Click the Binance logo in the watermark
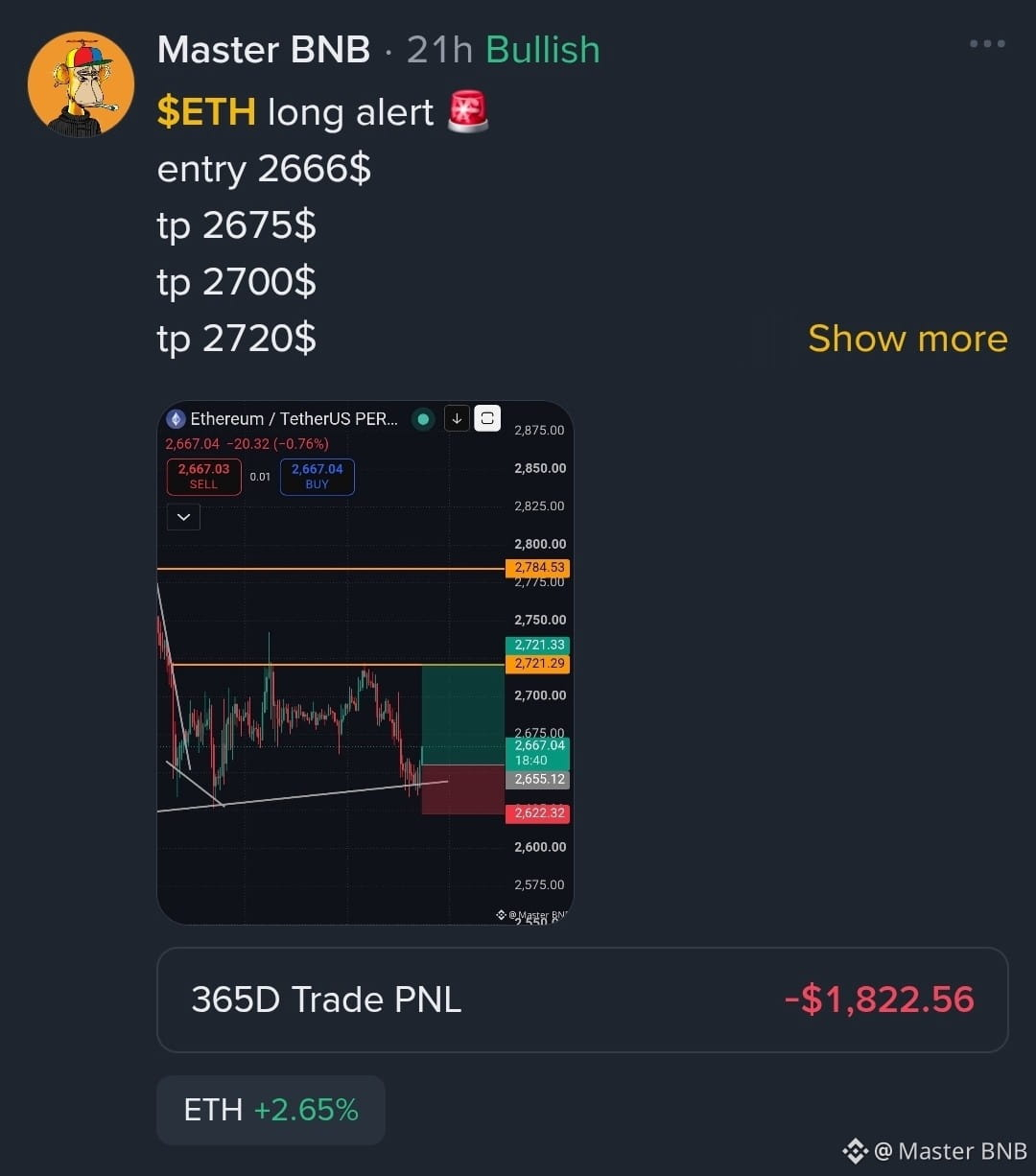Screen dimensions: 1036x1176 click(855, 1151)
